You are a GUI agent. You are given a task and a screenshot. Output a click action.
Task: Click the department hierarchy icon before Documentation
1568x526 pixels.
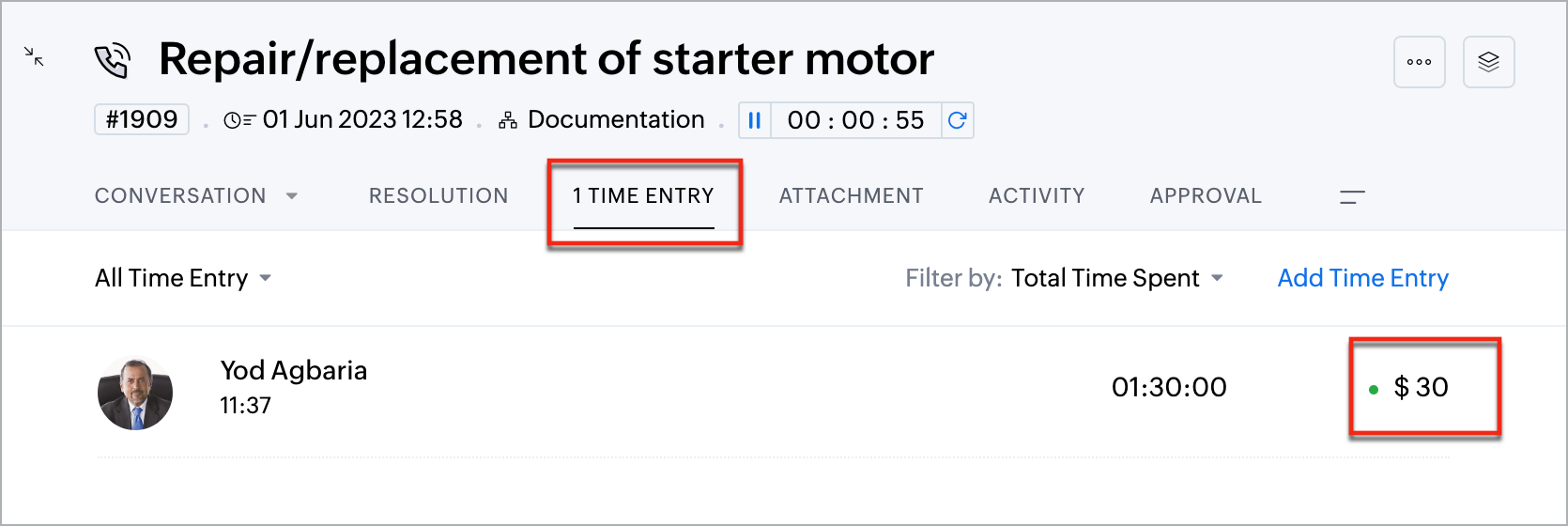pos(508,120)
